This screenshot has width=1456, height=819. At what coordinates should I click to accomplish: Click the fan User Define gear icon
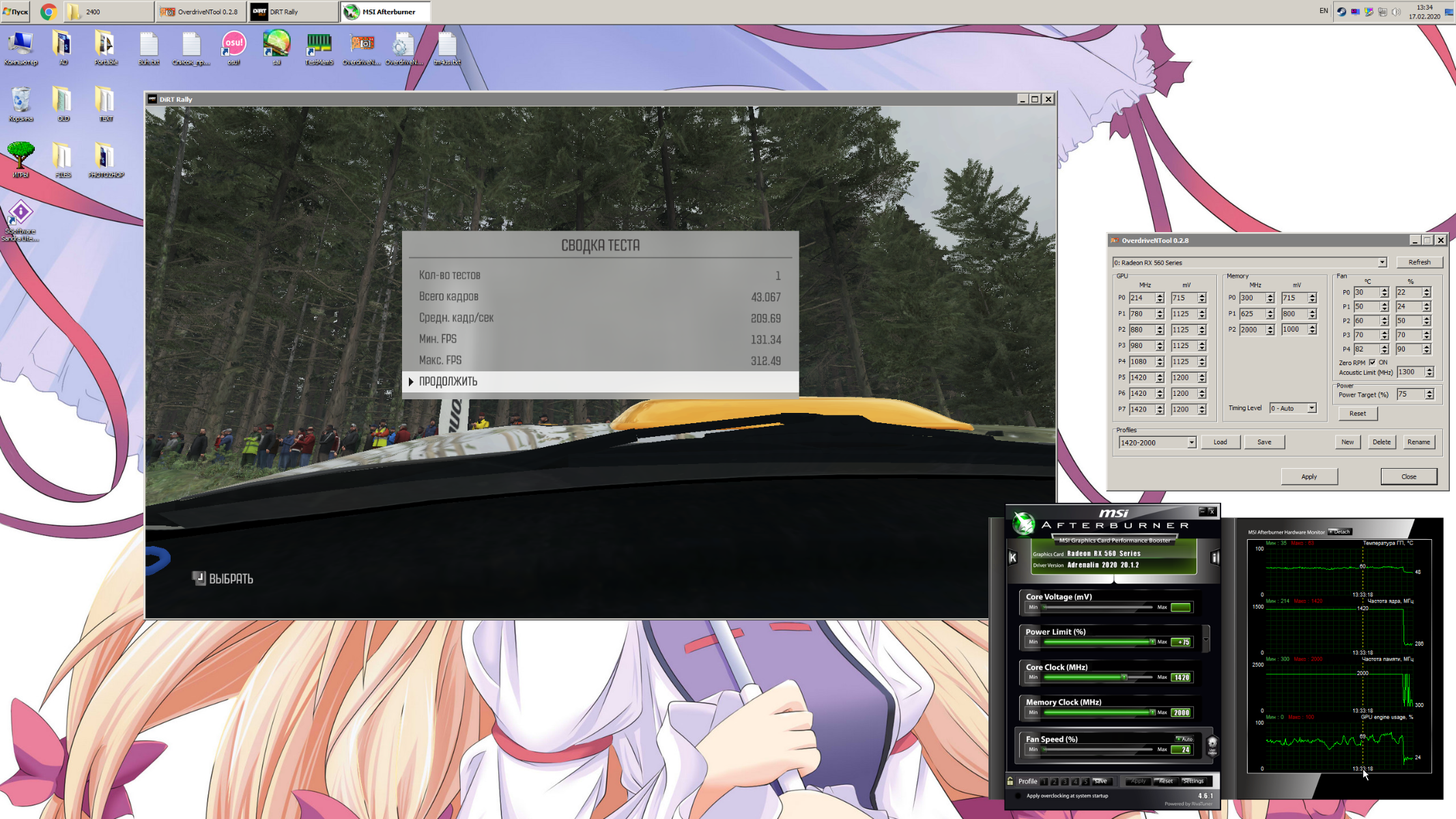pos(1212,744)
